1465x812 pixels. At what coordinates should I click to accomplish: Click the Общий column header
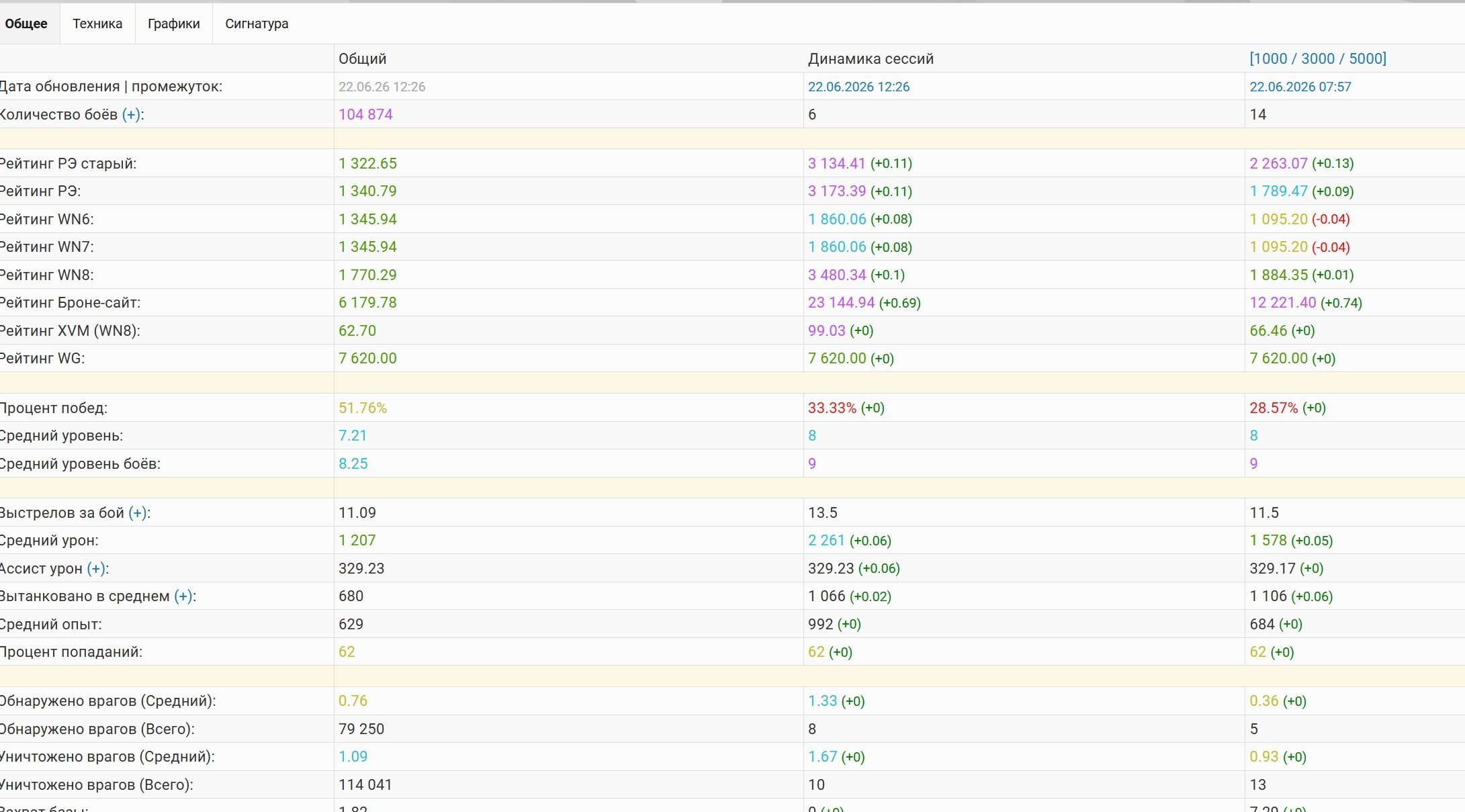coord(363,58)
